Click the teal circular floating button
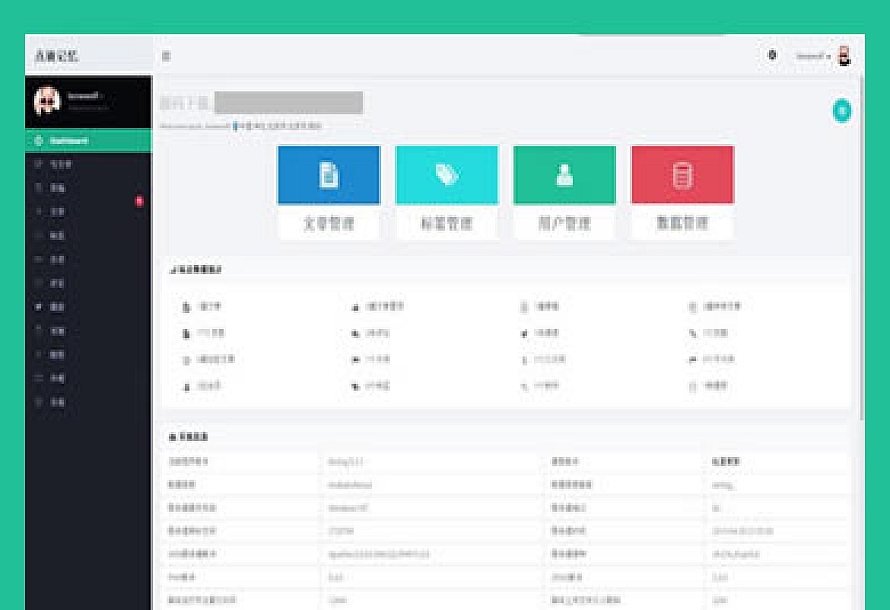 pos(842,111)
